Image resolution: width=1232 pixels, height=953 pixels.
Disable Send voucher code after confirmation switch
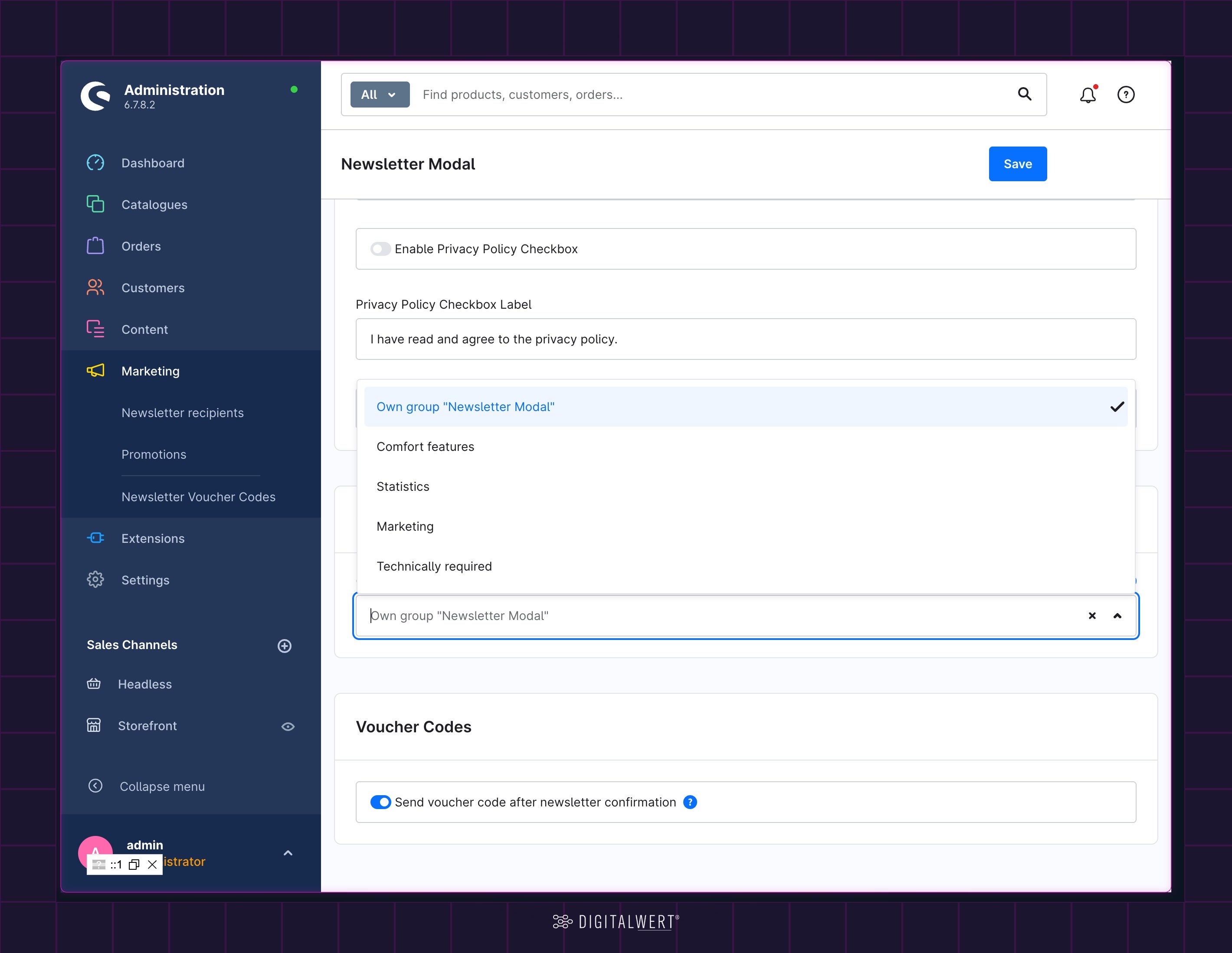[x=380, y=802]
